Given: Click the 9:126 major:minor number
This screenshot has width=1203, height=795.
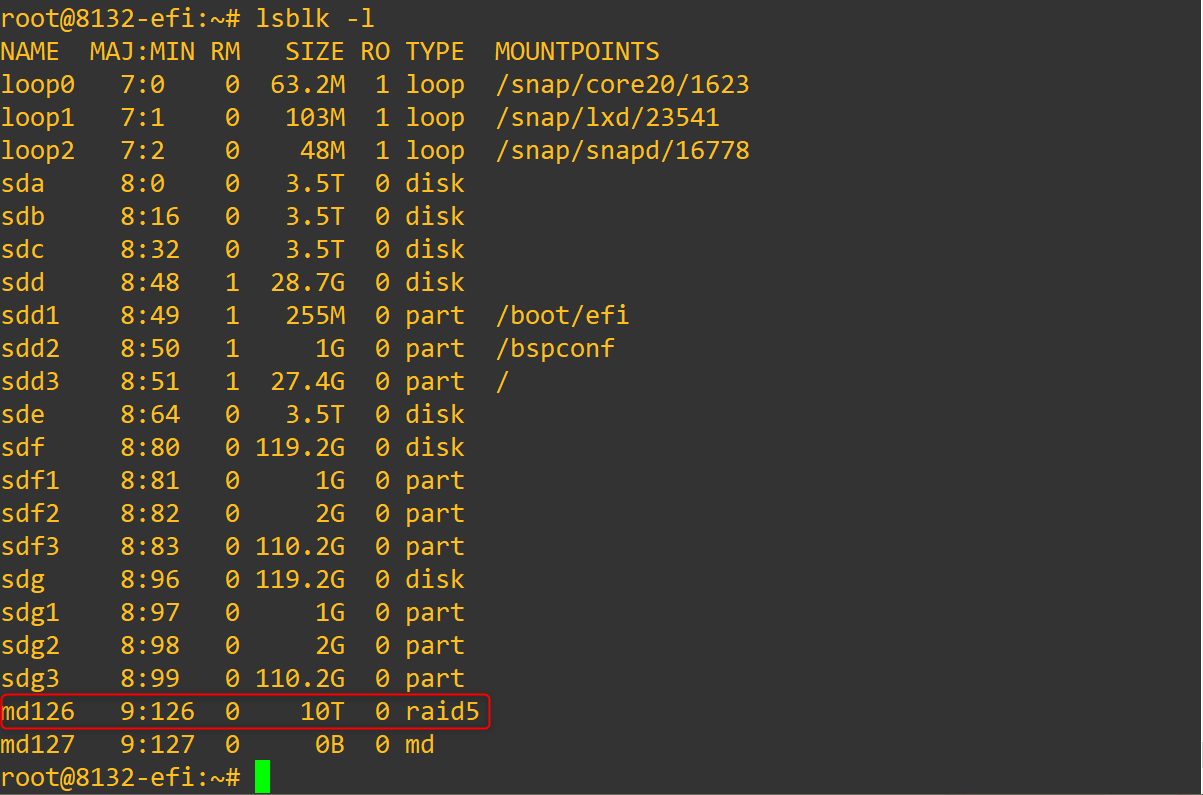Looking at the screenshot, I should click(157, 712).
